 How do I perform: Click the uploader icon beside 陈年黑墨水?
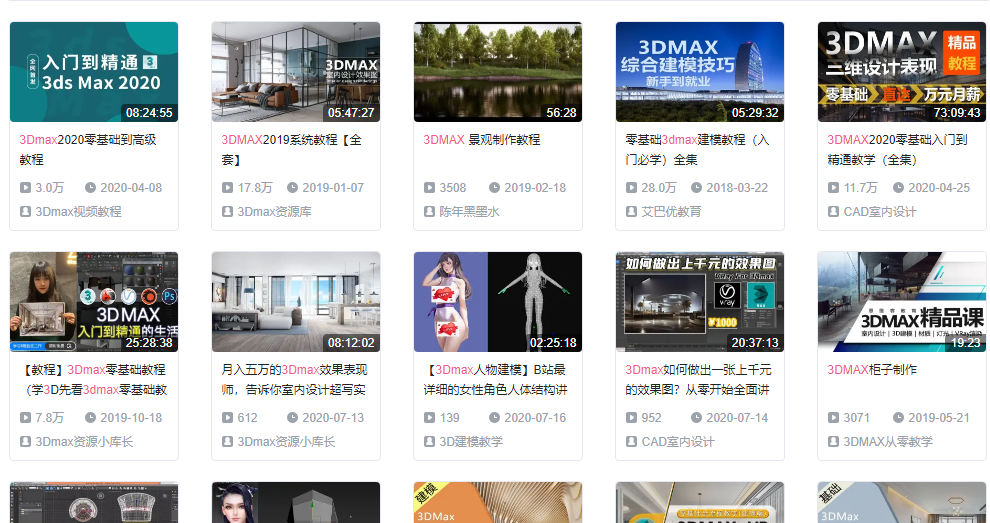429,212
